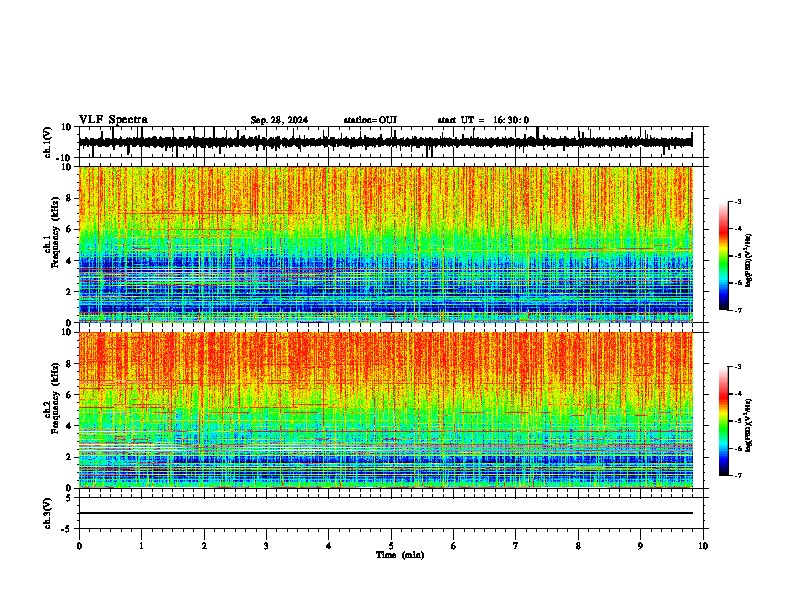Click the ch.2 color scale log(PSD) unit label
This screenshot has width=792, height=612.
(x=748, y=426)
